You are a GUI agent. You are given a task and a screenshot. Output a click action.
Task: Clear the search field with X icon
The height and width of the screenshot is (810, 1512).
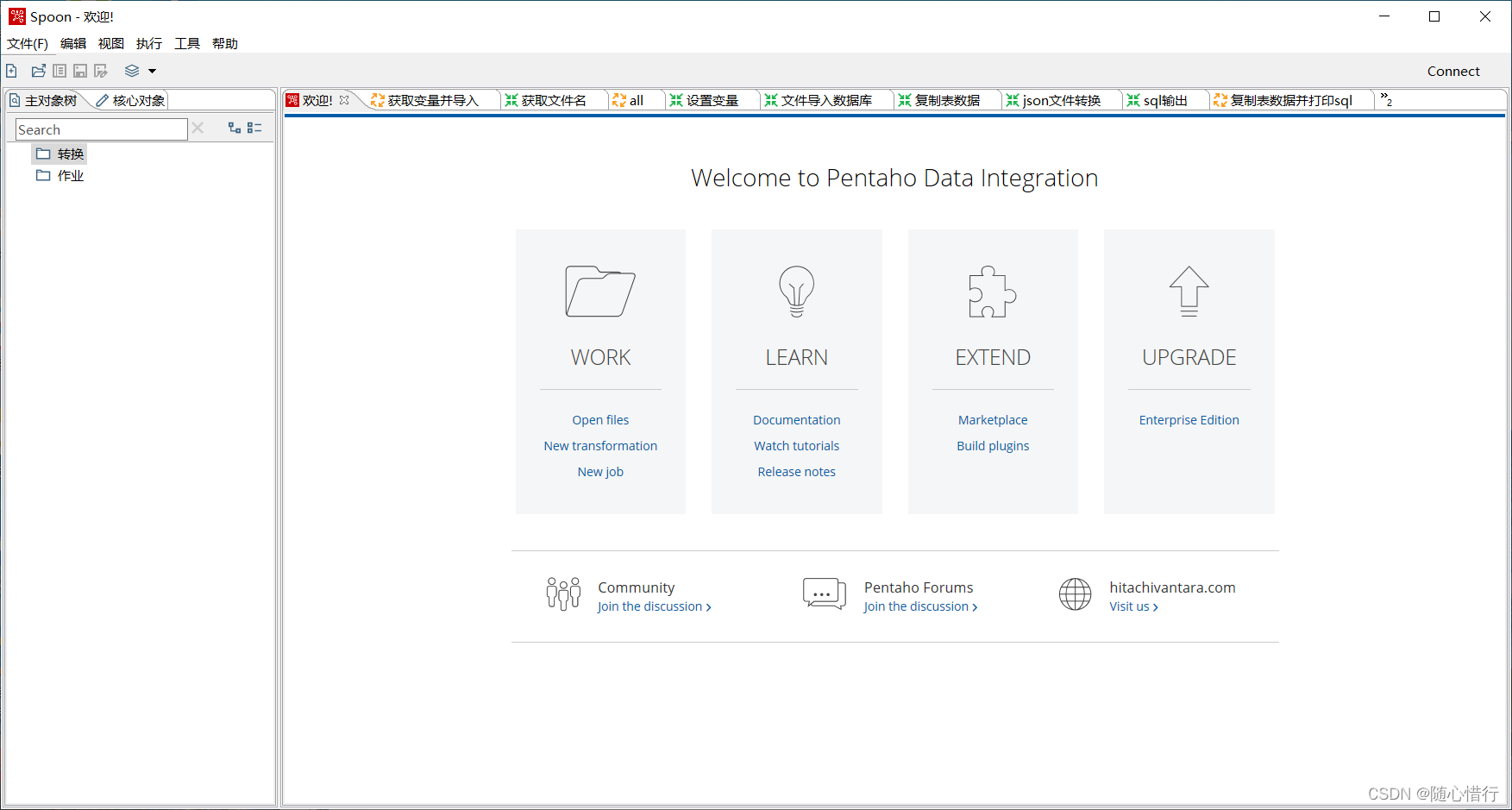198,128
